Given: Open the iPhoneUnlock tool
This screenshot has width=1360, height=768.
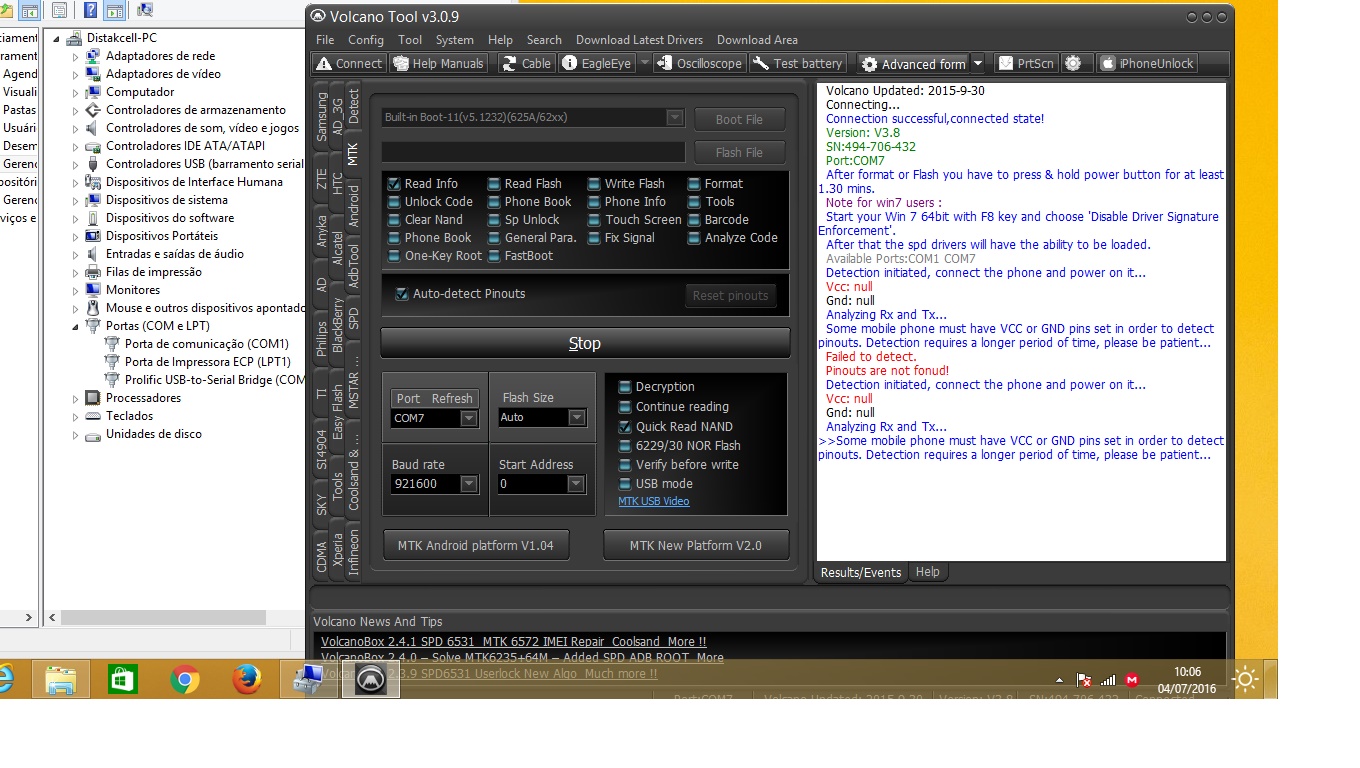Looking at the screenshot, I should pos(1147,63).
